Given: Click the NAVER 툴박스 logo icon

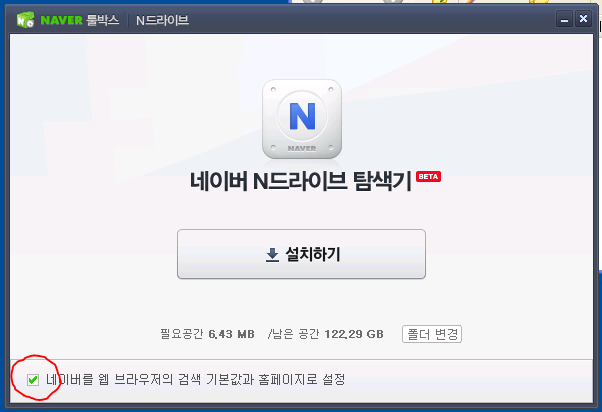Looking at the screenshot, I should (26, 20).
